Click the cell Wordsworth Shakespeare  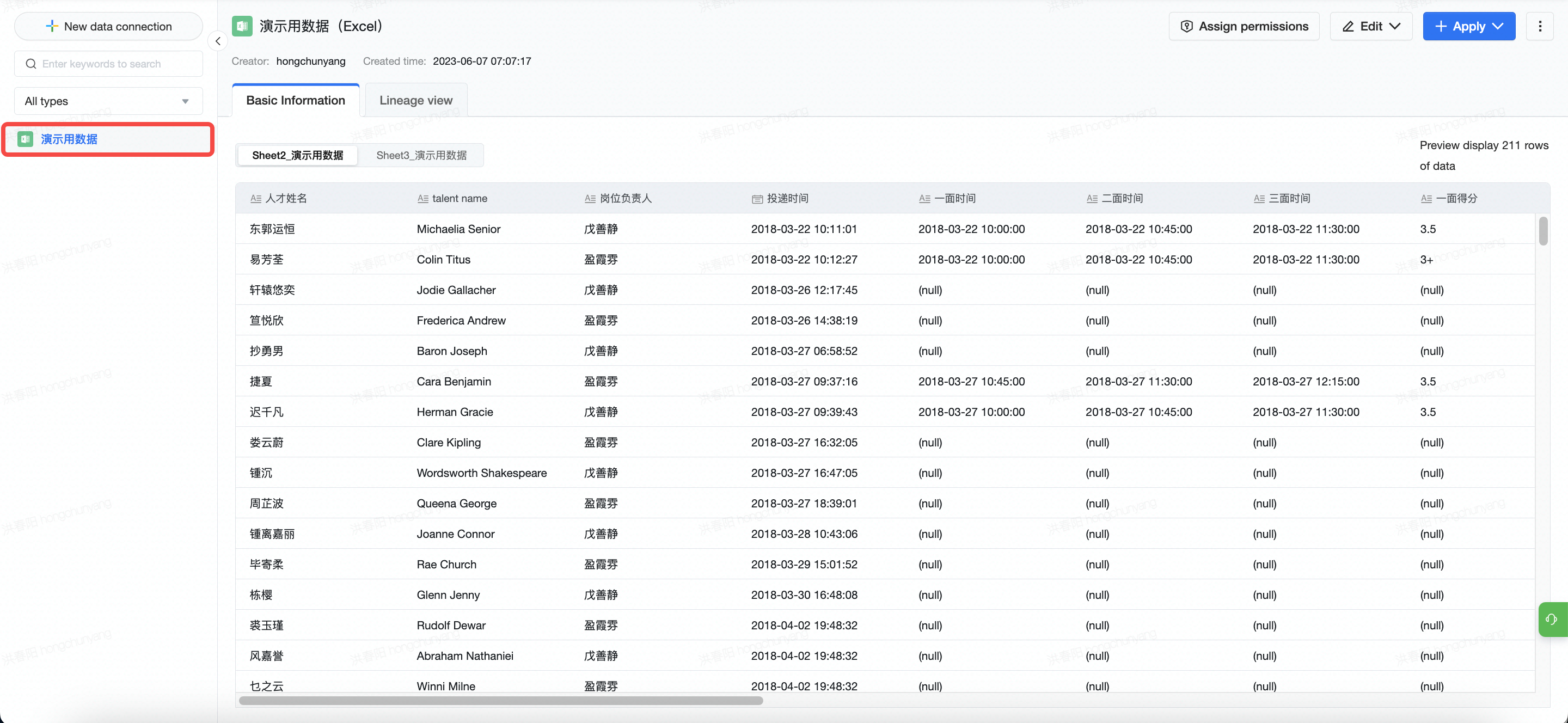click(x=481, y=473)
